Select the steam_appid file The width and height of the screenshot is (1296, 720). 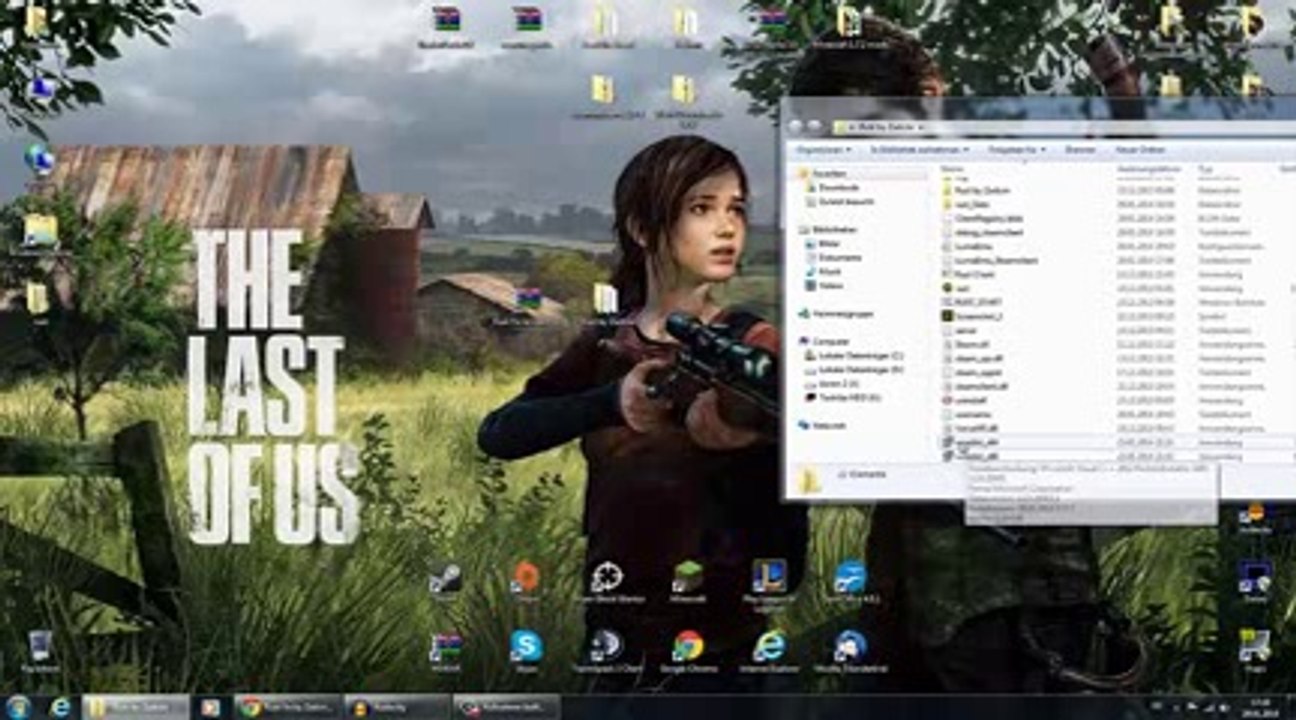974,371
